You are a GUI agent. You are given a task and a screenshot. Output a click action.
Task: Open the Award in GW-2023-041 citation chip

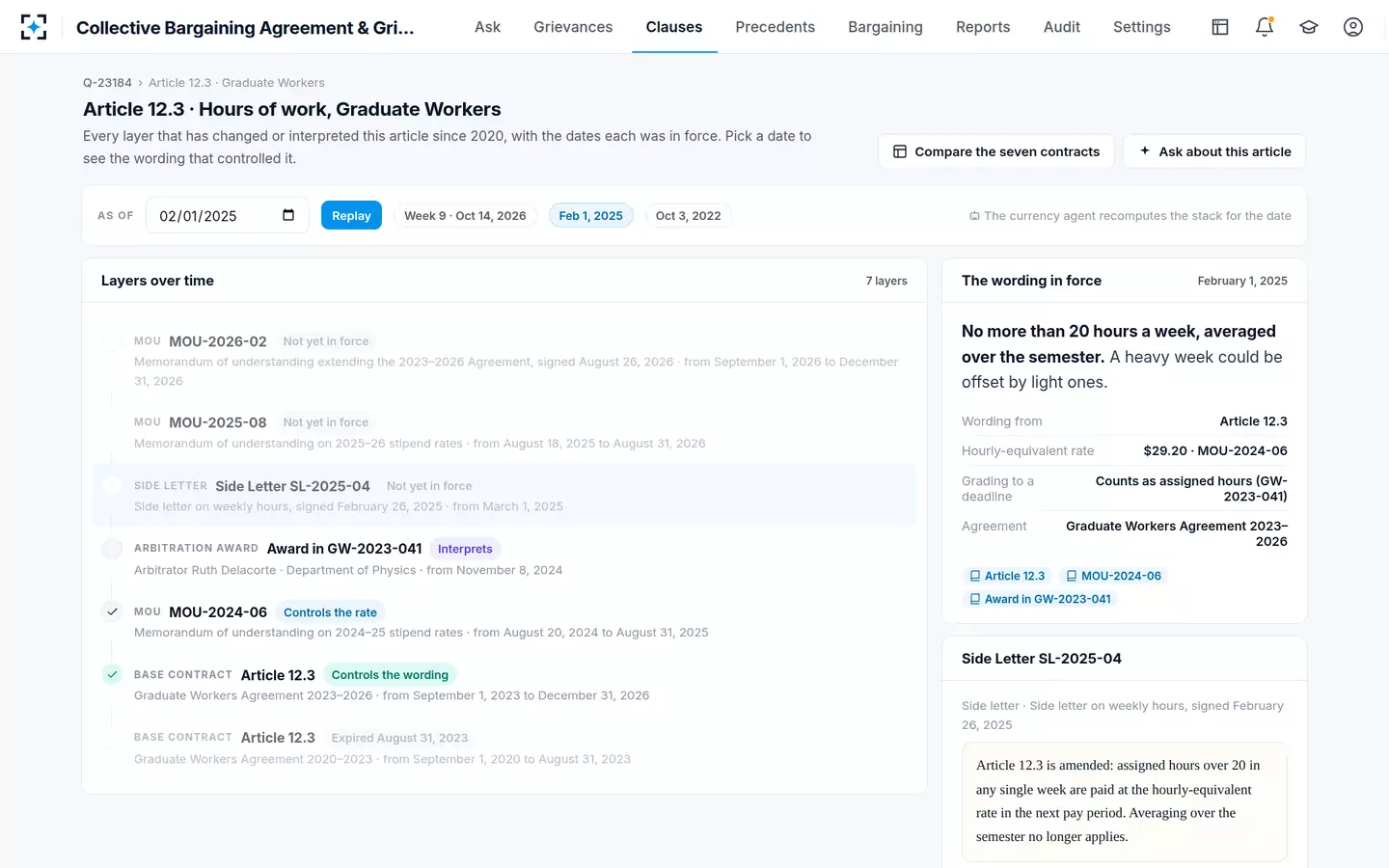tap(1040, 599)
